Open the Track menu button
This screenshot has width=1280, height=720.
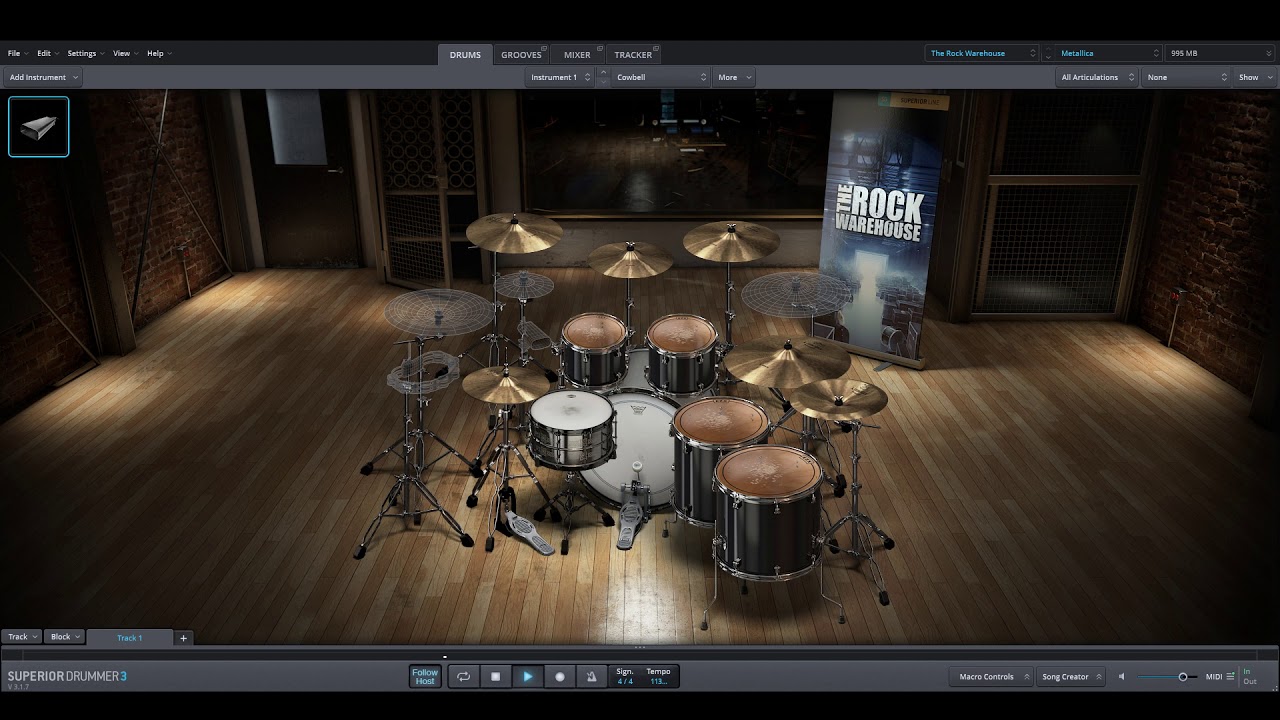pyautogui.click(x=22, y=637)
